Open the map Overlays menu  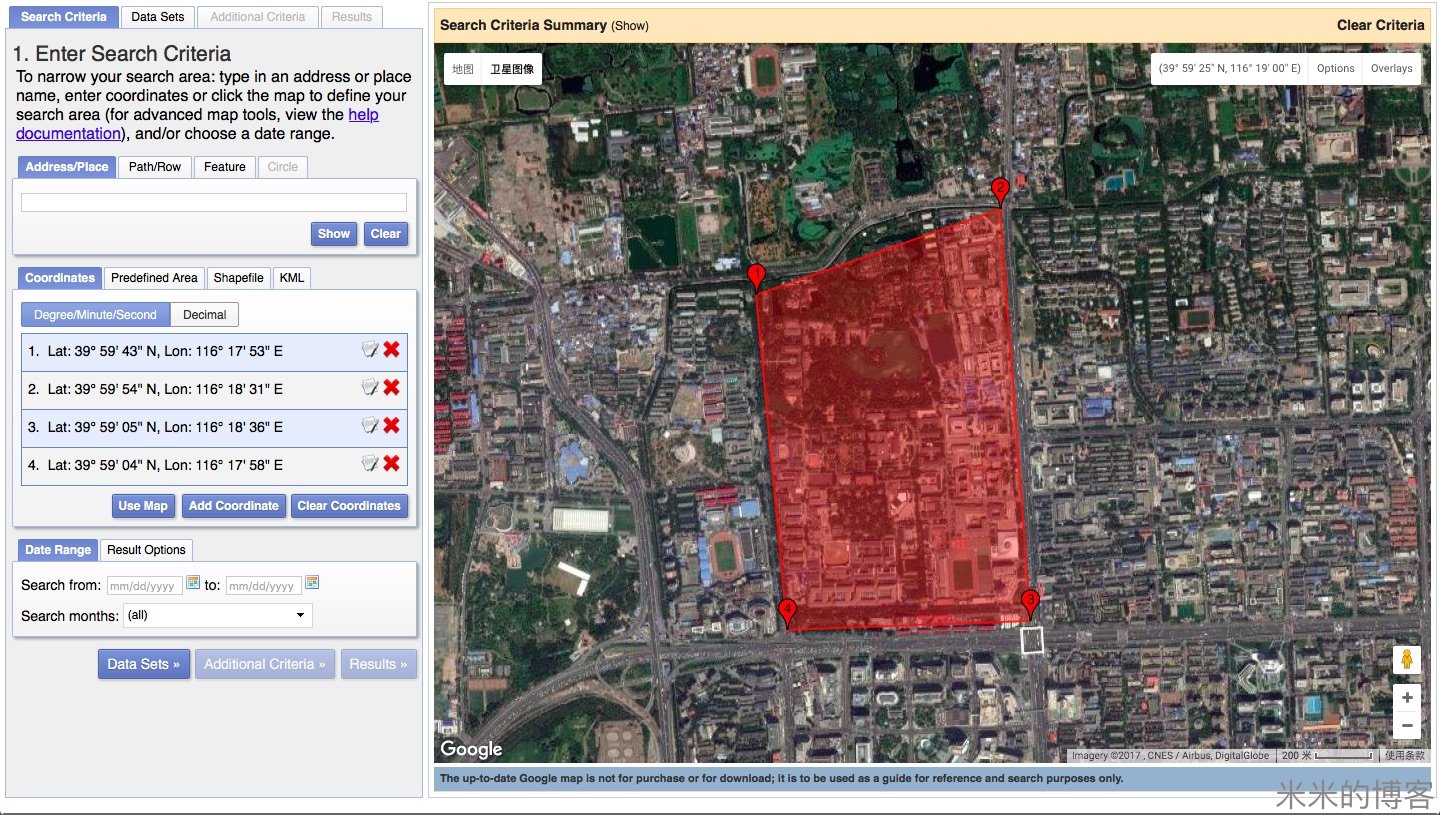[x=1391, y=69]
